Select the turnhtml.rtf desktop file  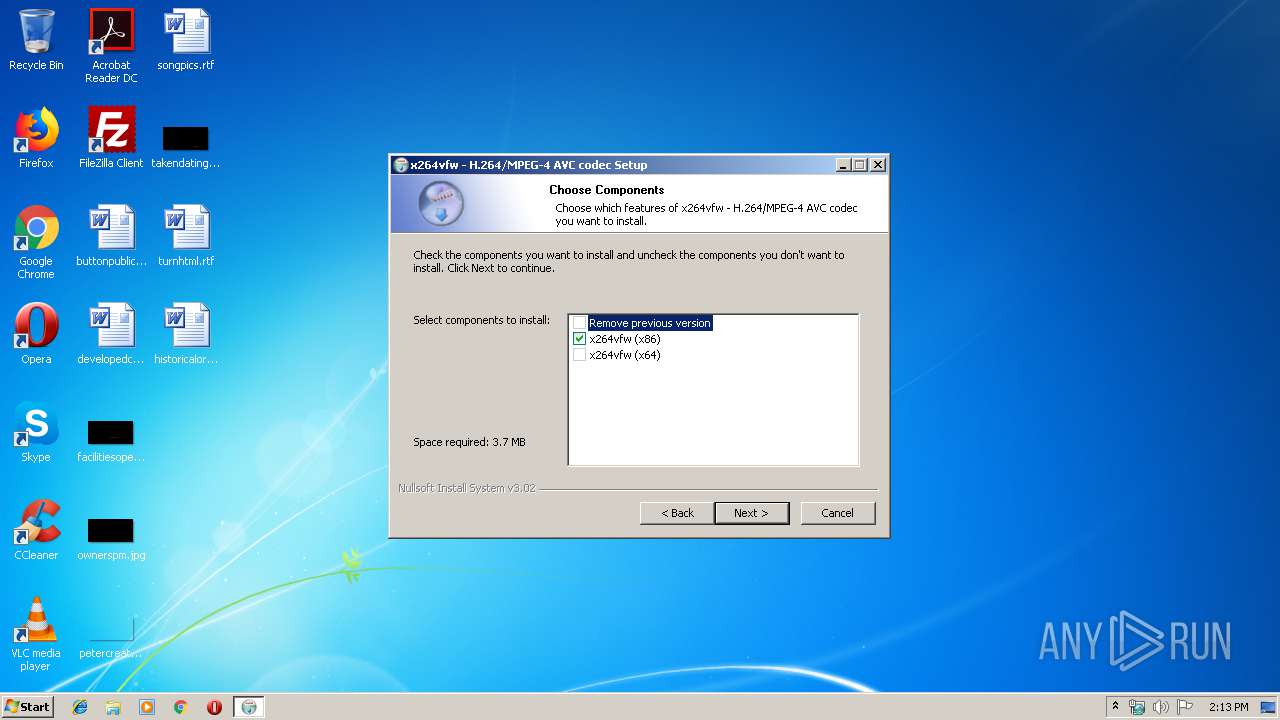[x=186, y=236]
